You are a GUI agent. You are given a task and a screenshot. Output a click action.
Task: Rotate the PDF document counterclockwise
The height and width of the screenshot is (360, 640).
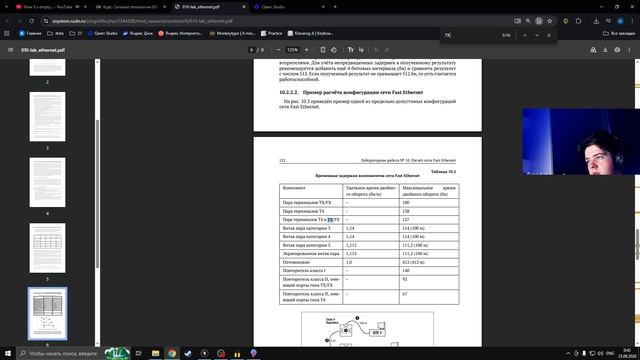click(x=334, y=50)
